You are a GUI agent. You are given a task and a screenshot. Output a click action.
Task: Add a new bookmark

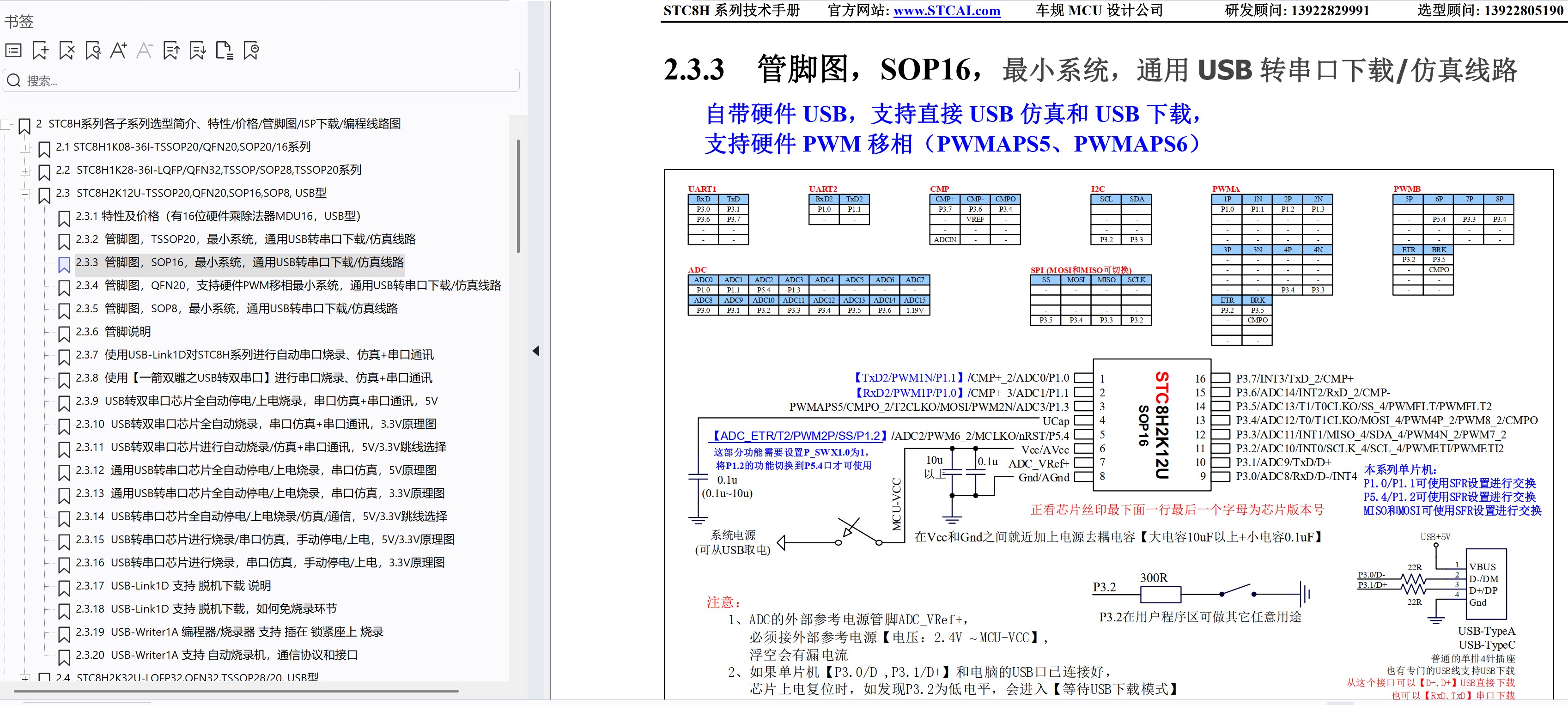[x=40, y=50]
